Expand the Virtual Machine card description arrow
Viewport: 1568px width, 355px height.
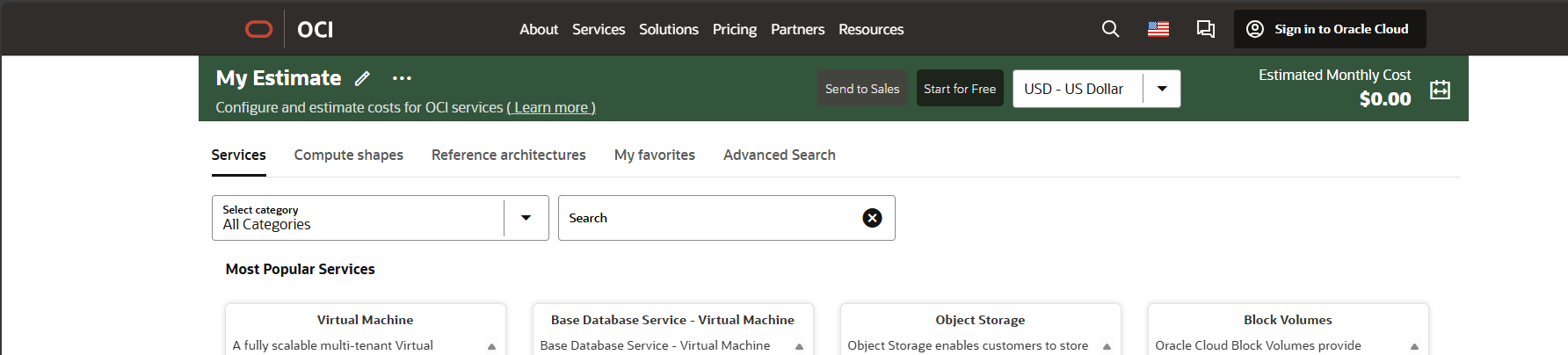point(491,346)
